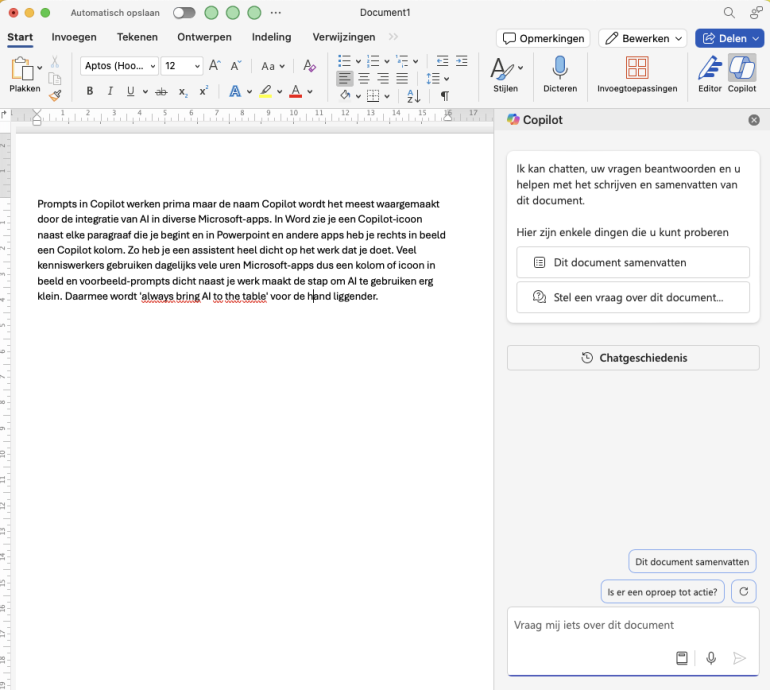Image resolution: width=770 pixels, height=690 pixels.
Task: Click the Plakken (paste) clipboard icon
Action: pos(22,68)
